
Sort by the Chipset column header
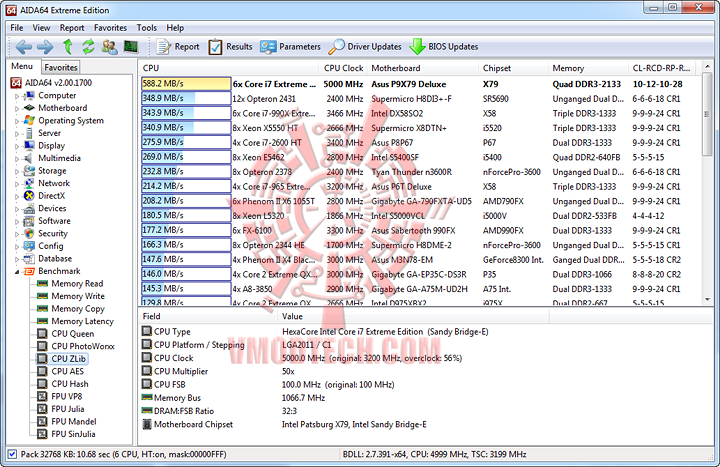click(513, 68)
